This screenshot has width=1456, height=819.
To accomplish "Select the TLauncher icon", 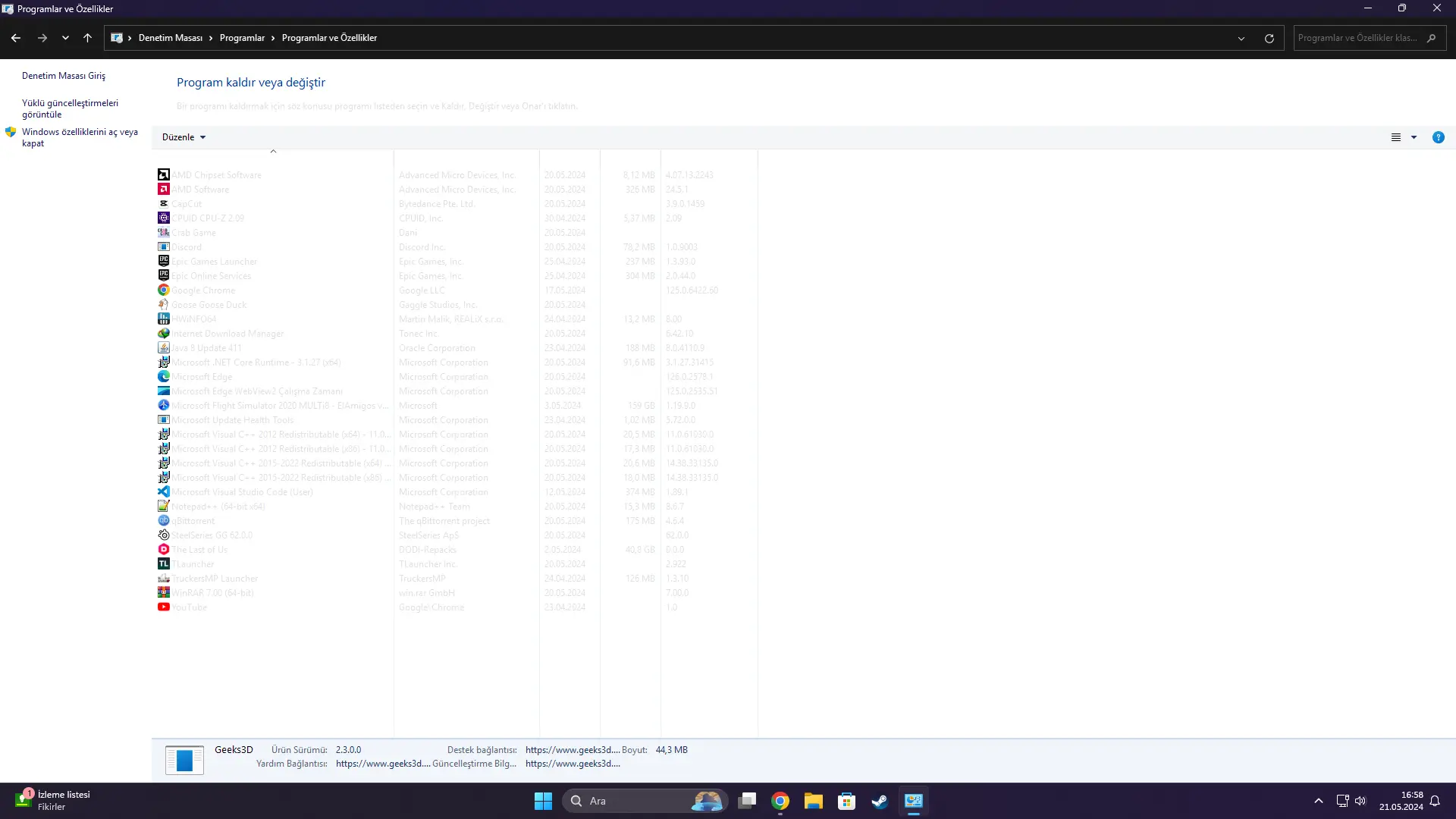I will tap(163, 564).
